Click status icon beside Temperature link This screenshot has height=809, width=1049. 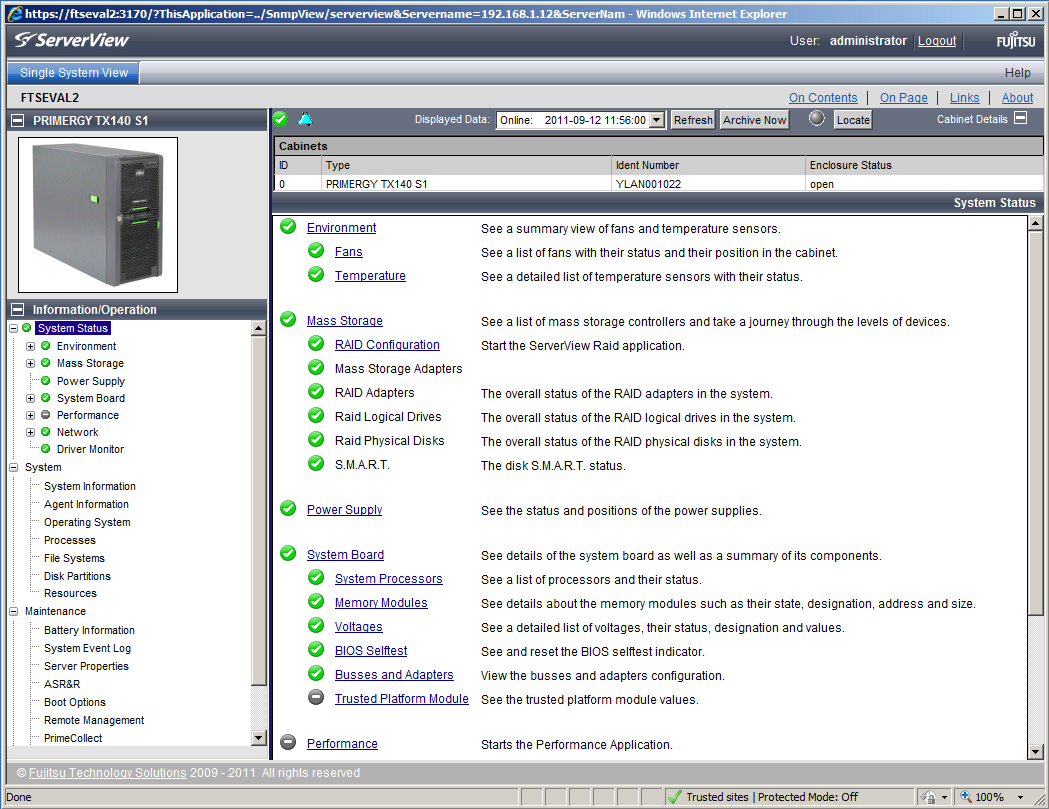click(316, 275)
